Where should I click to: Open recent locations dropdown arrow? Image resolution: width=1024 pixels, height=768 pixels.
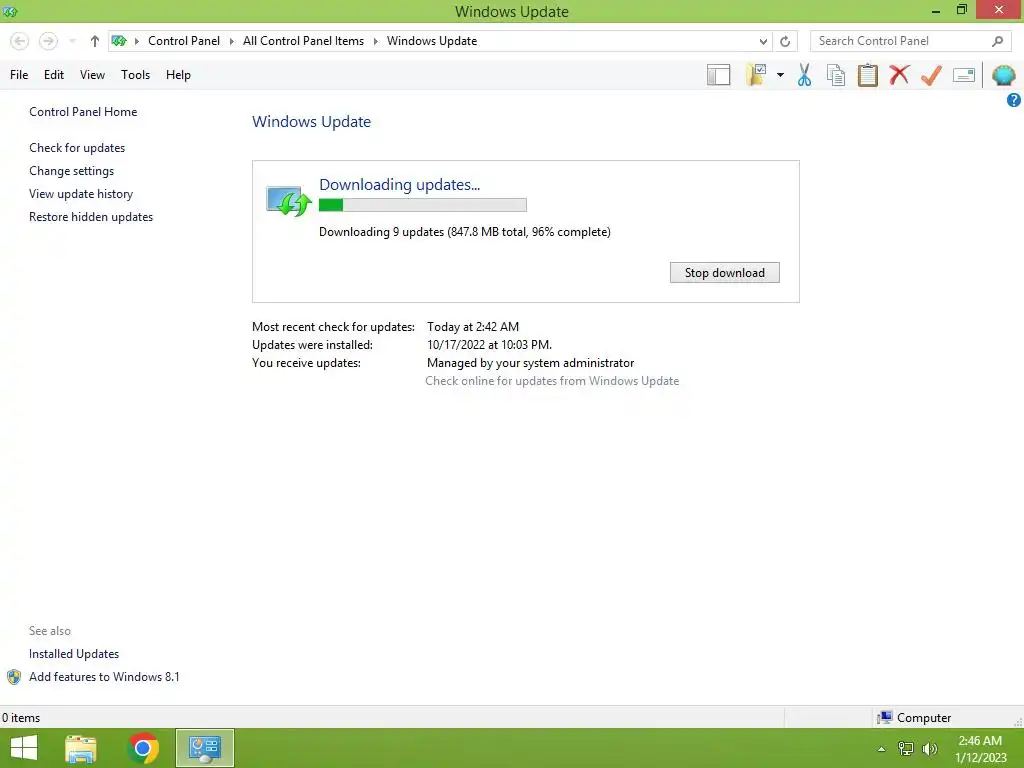pyautogui.click(x=72, y=41)
